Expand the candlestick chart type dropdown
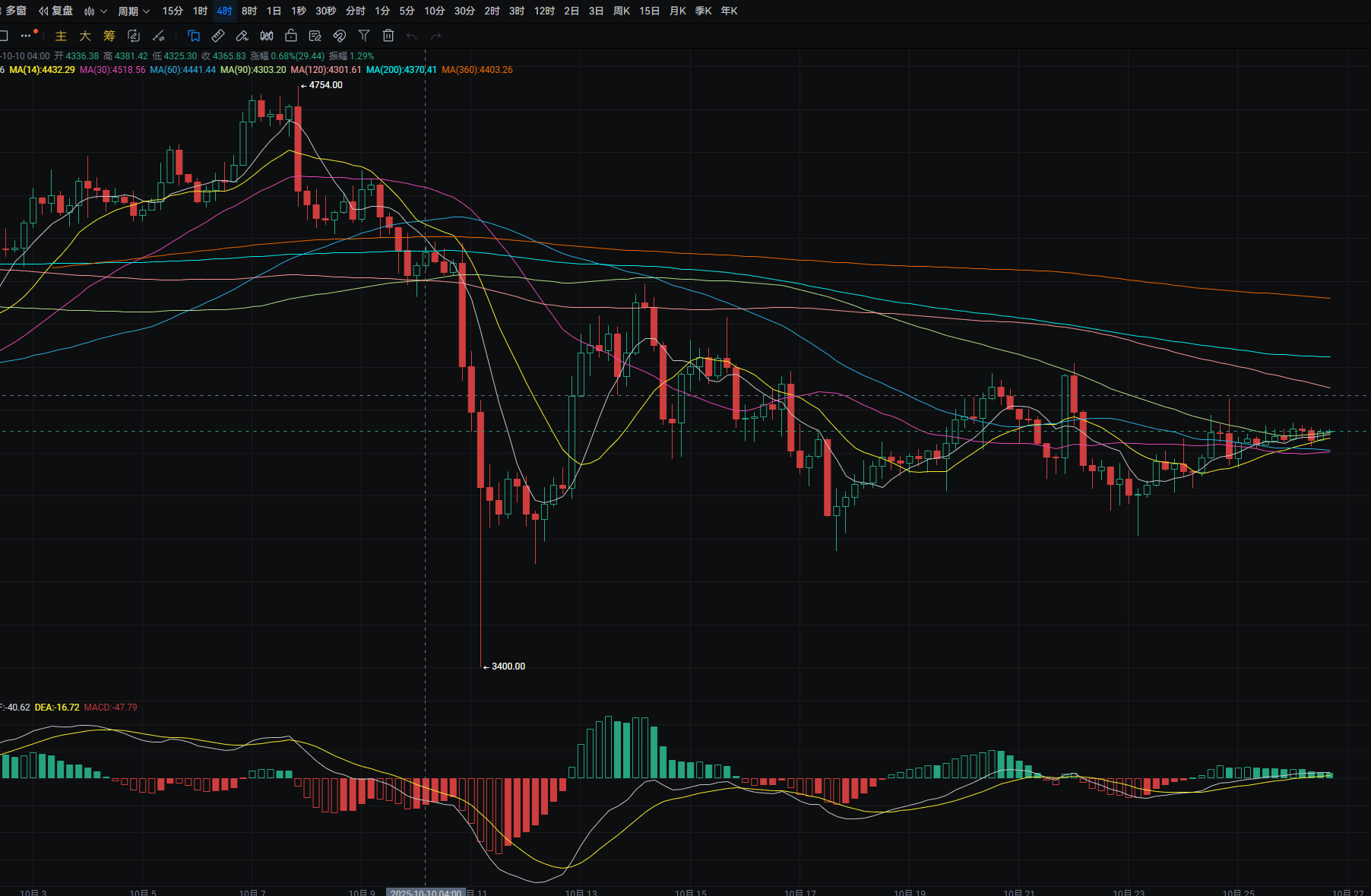Screen dimensions: 1371x896 [x=95, y=11]
